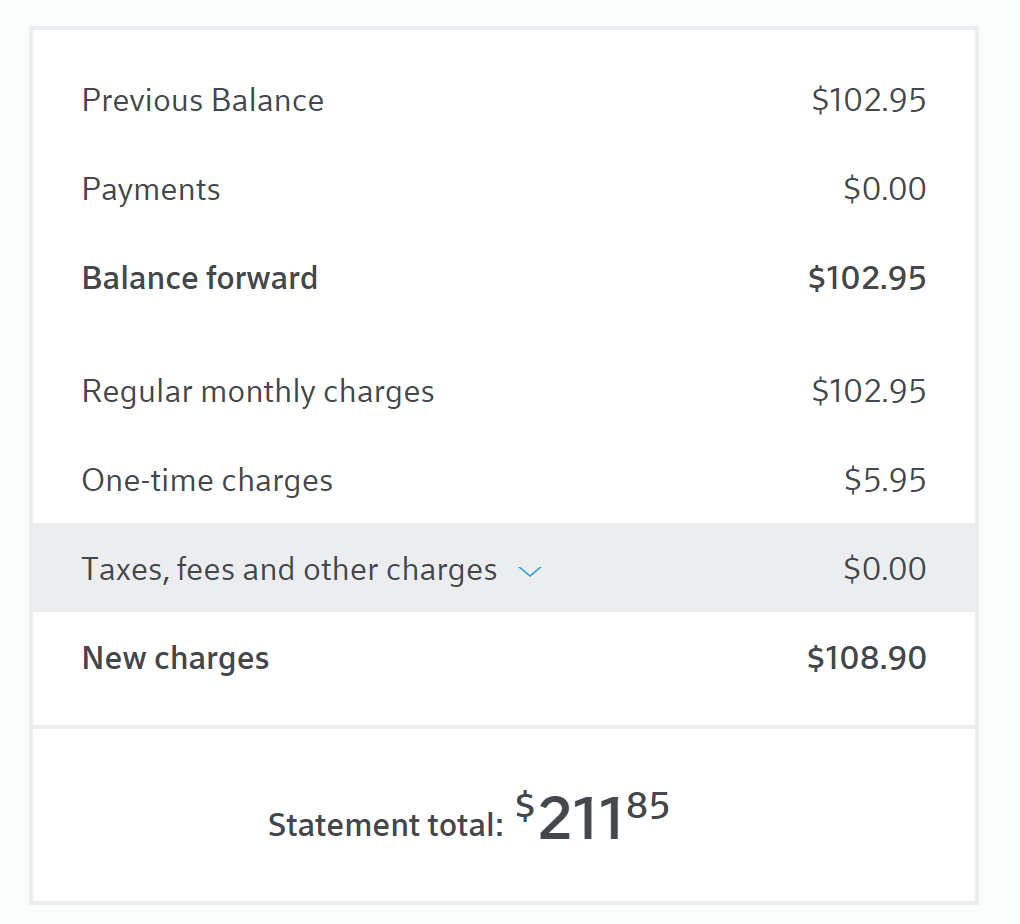Select the Regular monthly charges $102.95 amount
Image resolution: width=1020 pixels, height=924 pixels.
tap(868, 391)
